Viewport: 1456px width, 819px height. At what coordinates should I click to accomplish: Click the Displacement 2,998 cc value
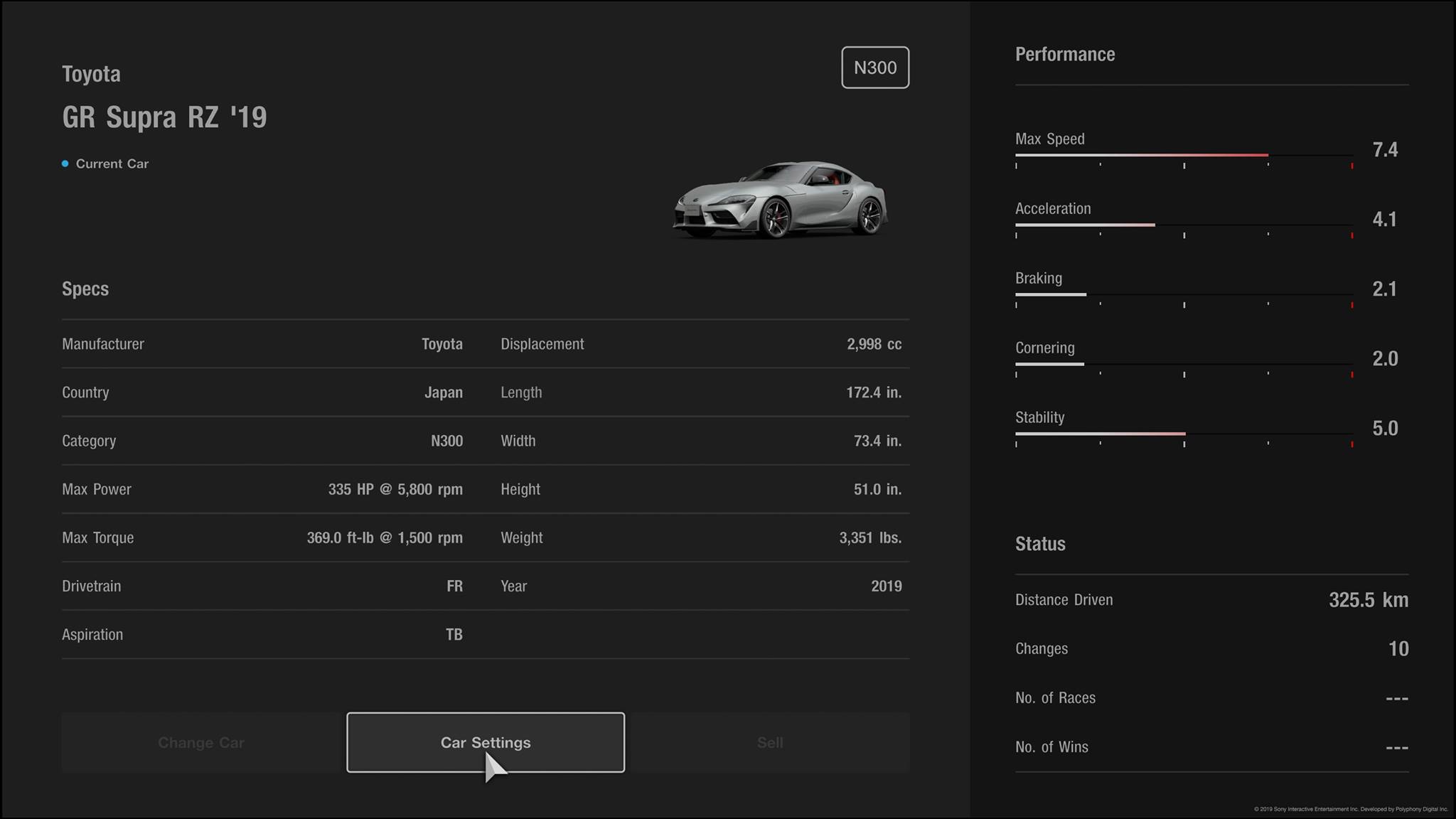(x=874, y=344)
